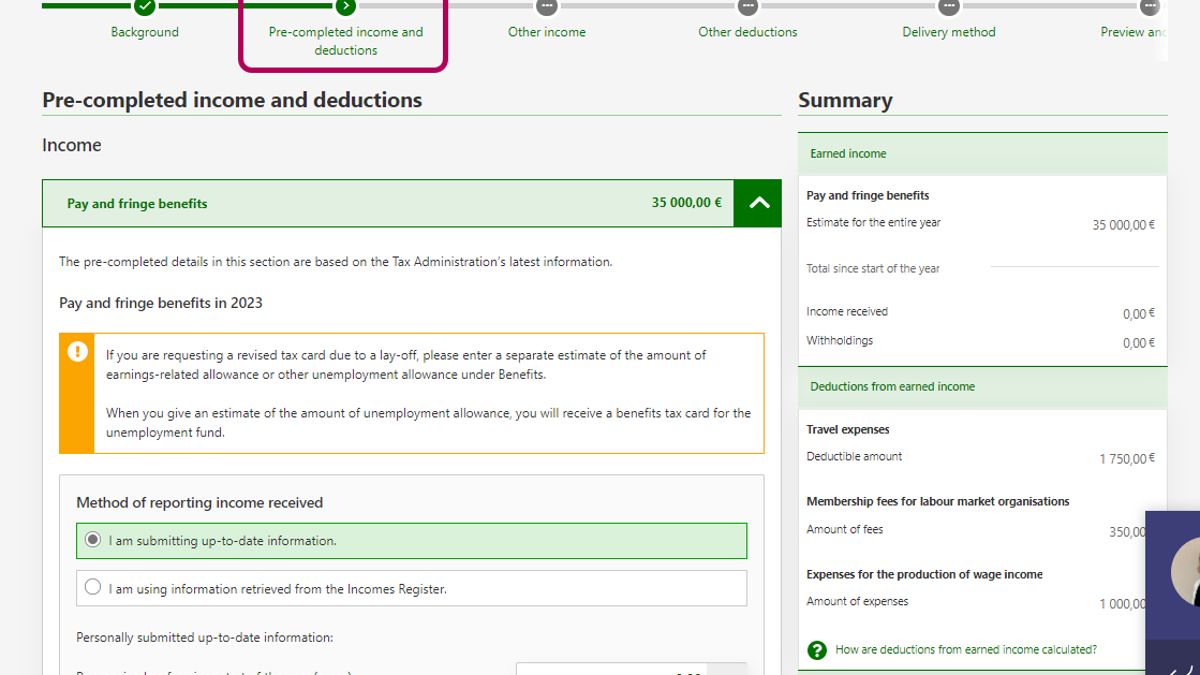The height and width of the screenshot is (675, 1200).
Task: Click Deductions from earned income summary header
Action: (982, 387)
